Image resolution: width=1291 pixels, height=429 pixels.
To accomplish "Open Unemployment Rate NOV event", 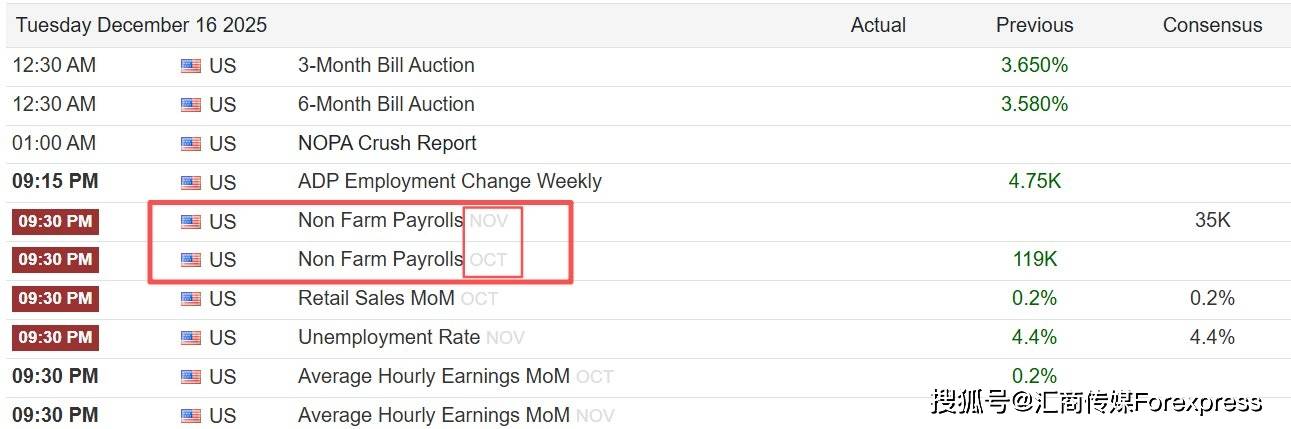I will click(389, 337).
